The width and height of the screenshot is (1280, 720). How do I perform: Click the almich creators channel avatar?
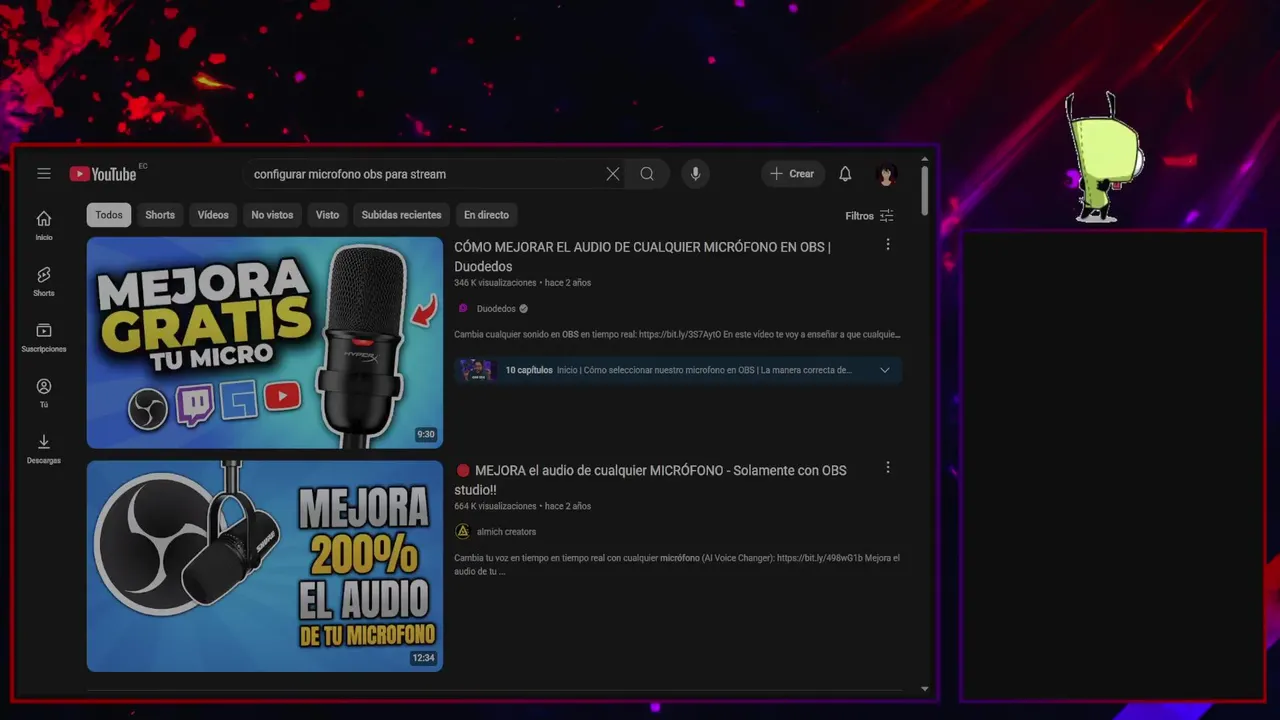point(462,532)
